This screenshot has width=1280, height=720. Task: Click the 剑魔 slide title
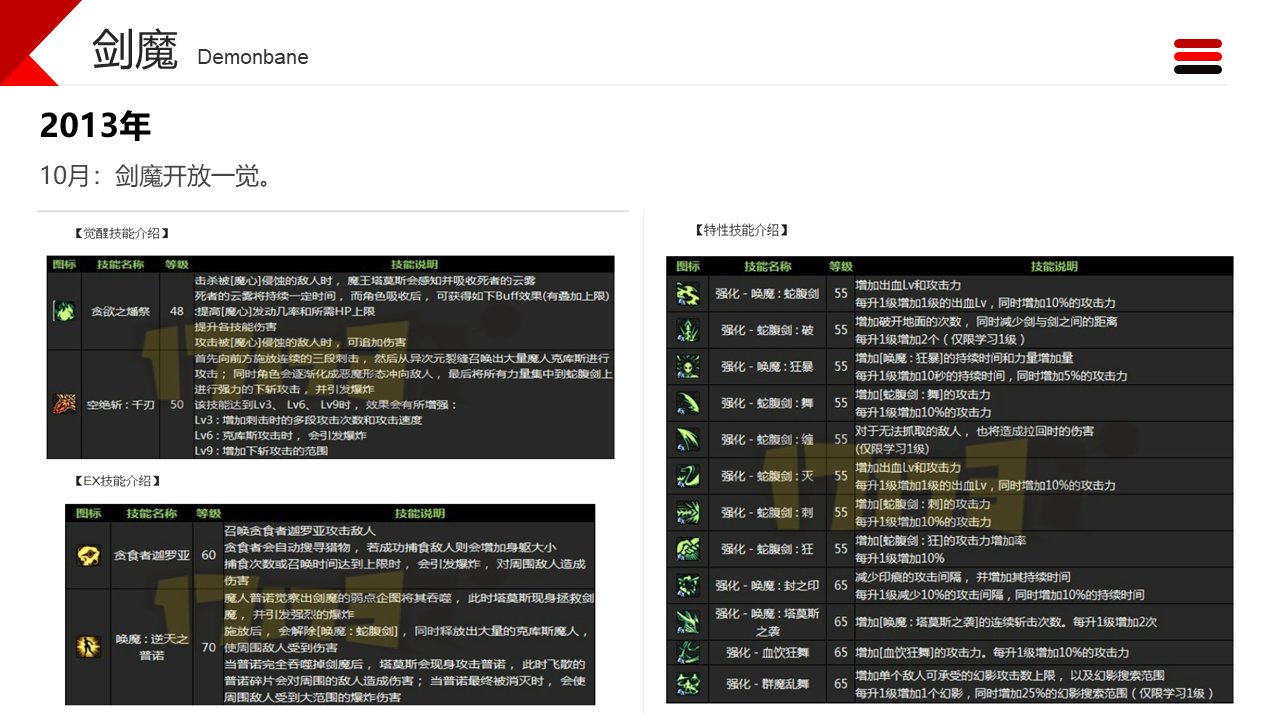134,50
